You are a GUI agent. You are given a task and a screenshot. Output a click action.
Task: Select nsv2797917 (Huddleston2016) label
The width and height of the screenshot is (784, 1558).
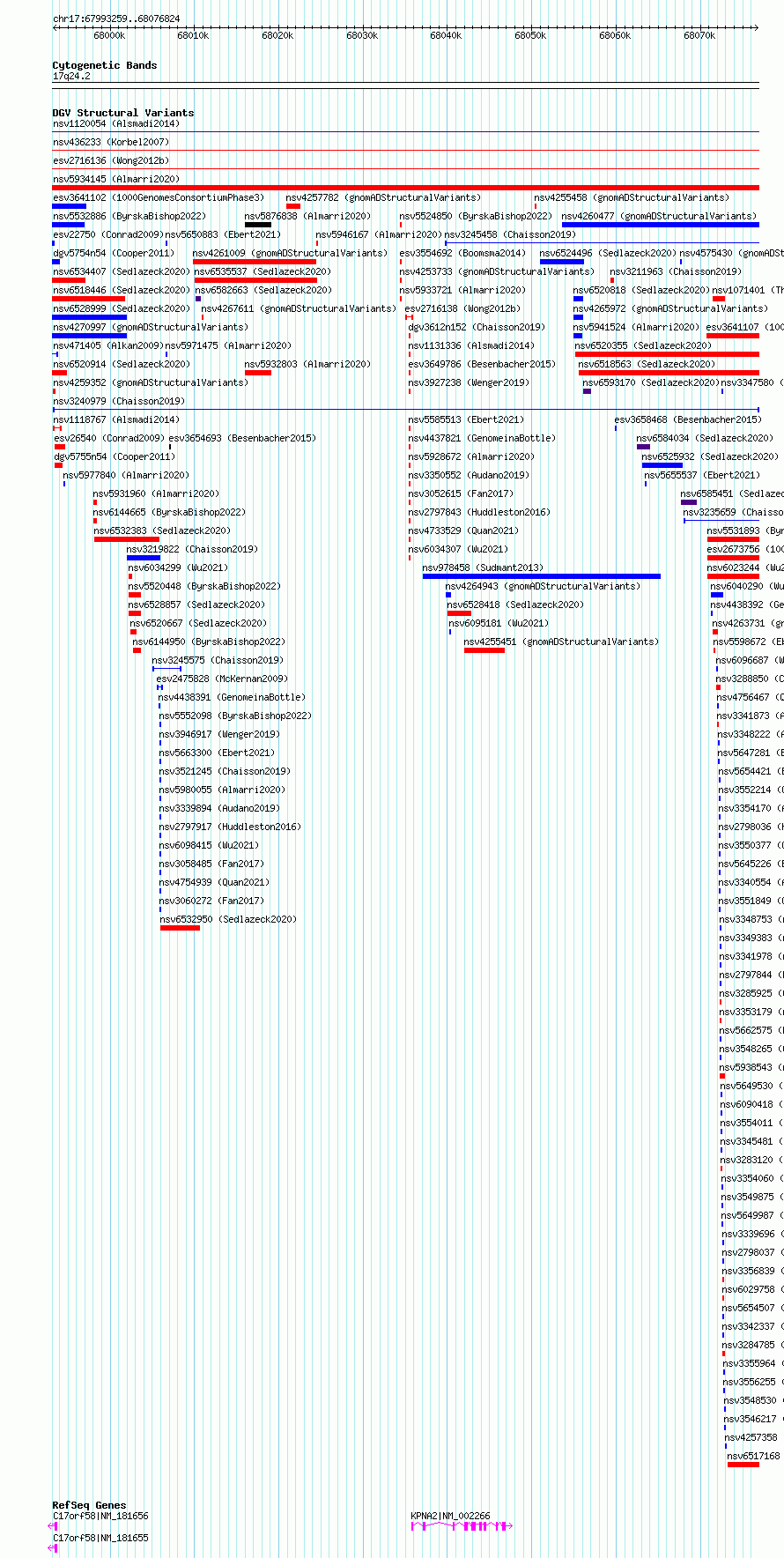pos(229,827)
